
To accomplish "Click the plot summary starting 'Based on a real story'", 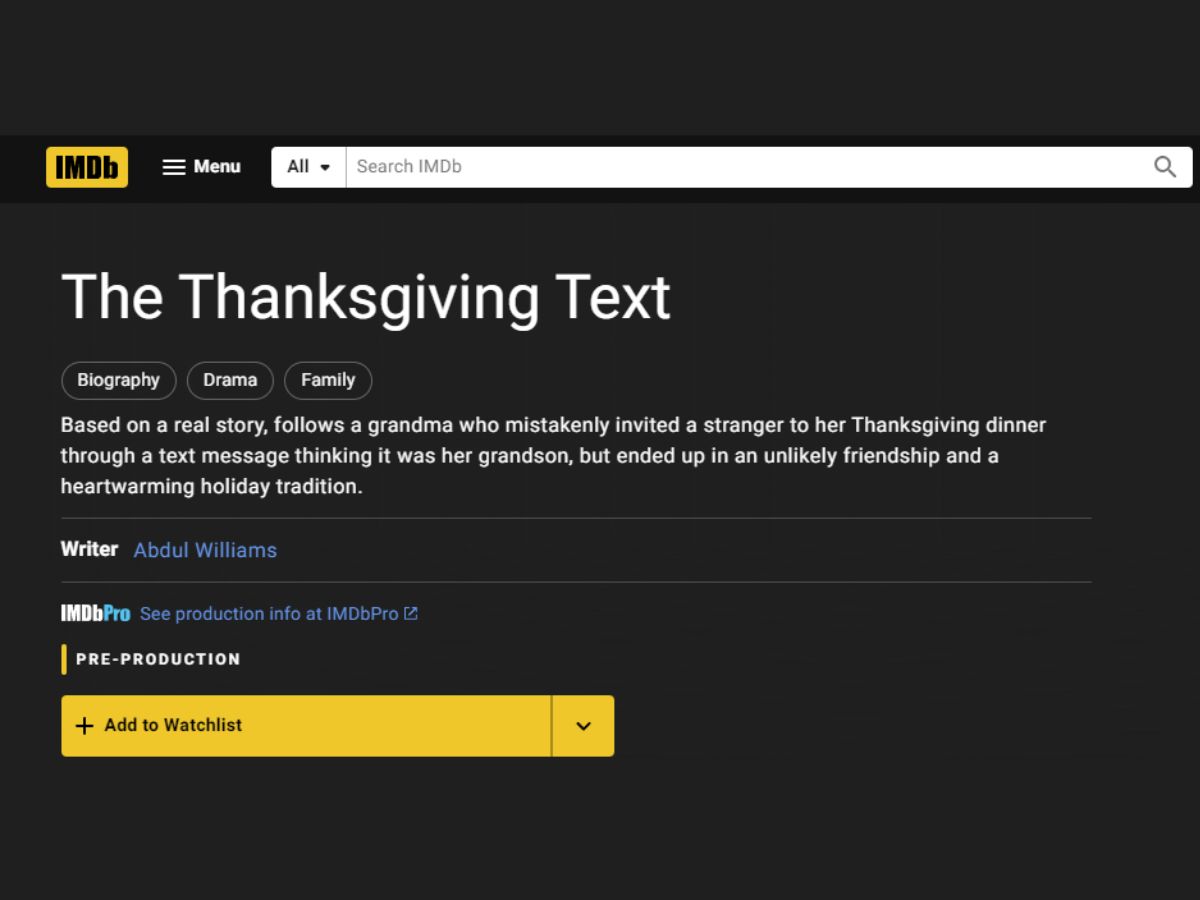I will (x=553, y=456).
